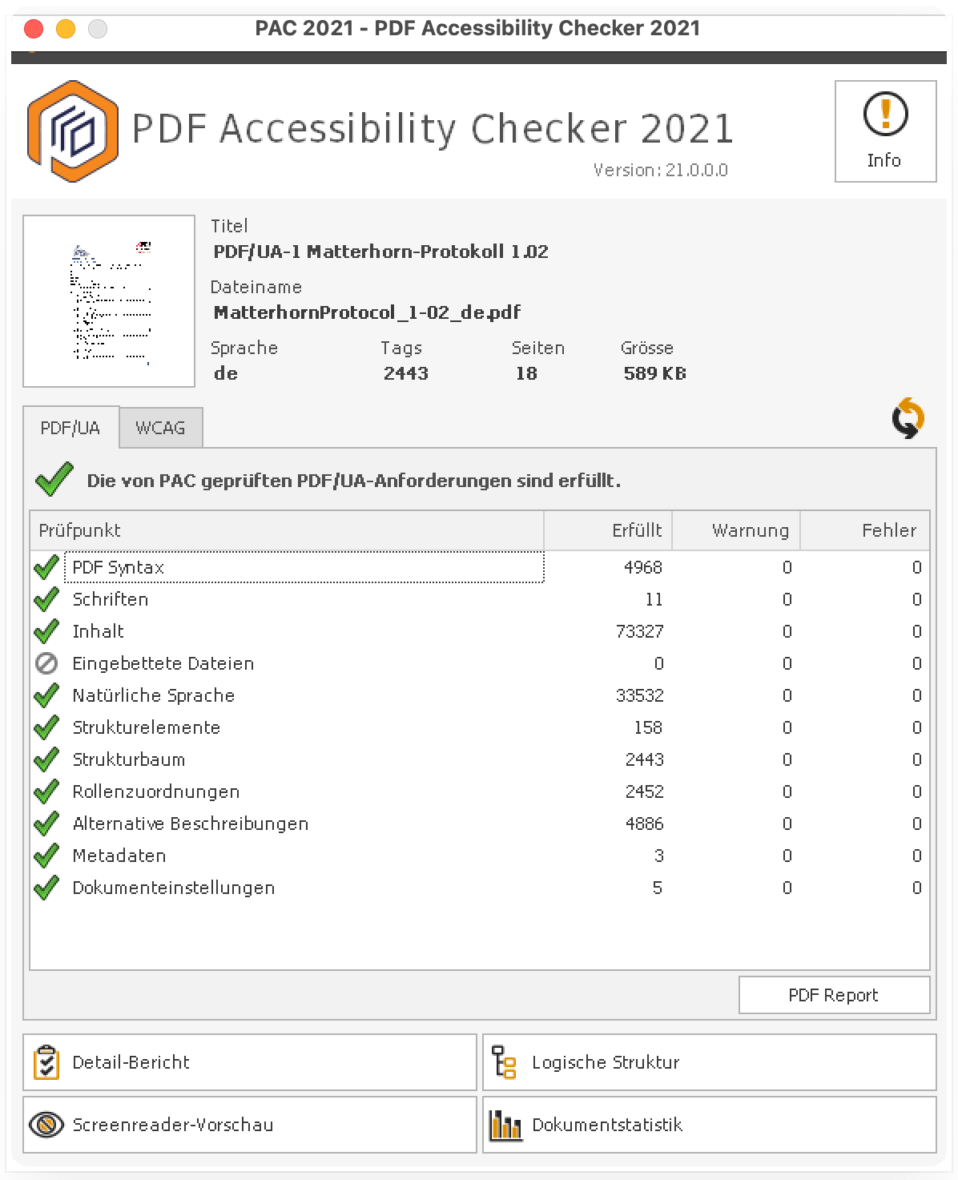Open the Info panel

884,131
